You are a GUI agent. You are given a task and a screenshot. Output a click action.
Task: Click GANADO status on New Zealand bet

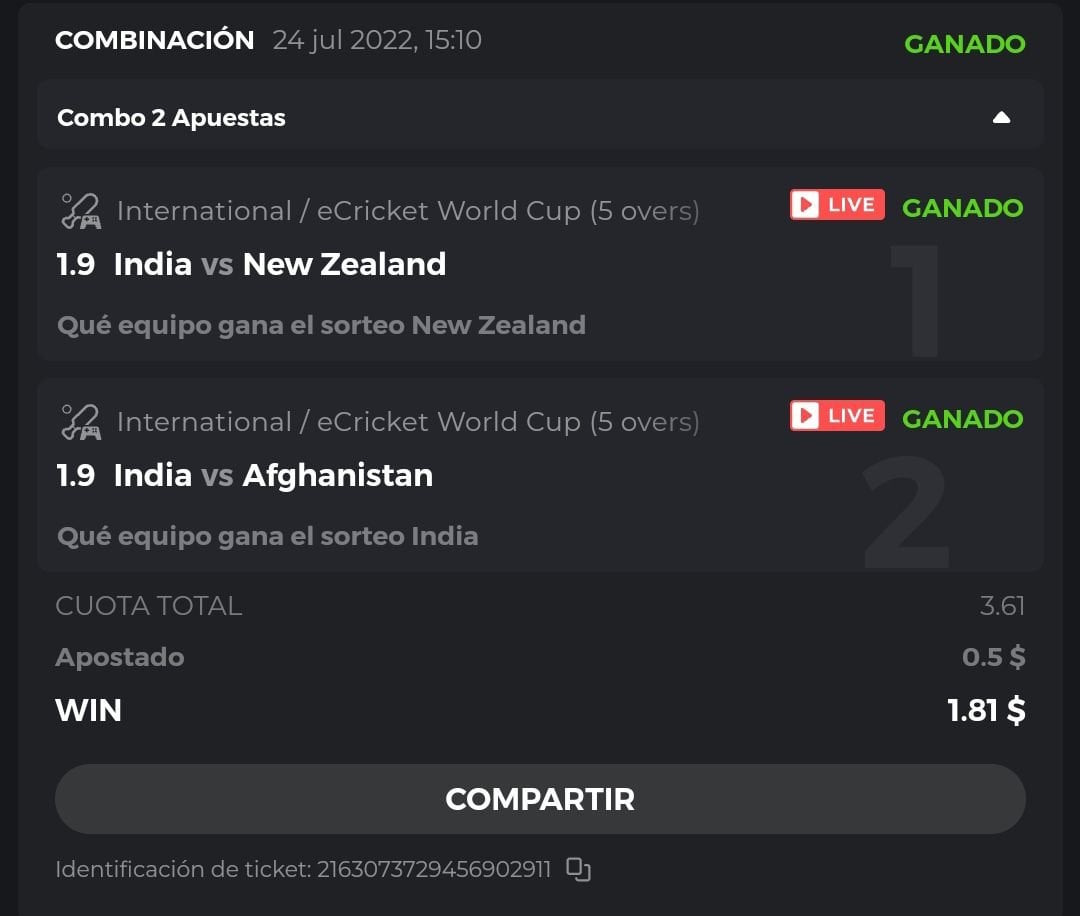[x=962, y=208]
